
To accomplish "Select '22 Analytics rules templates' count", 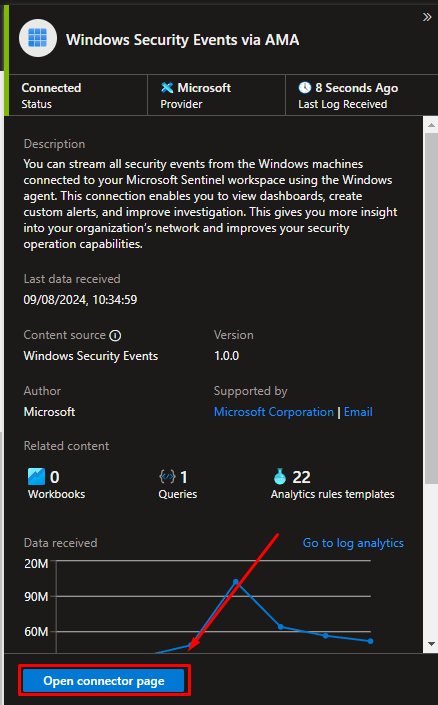I will 332,484.
